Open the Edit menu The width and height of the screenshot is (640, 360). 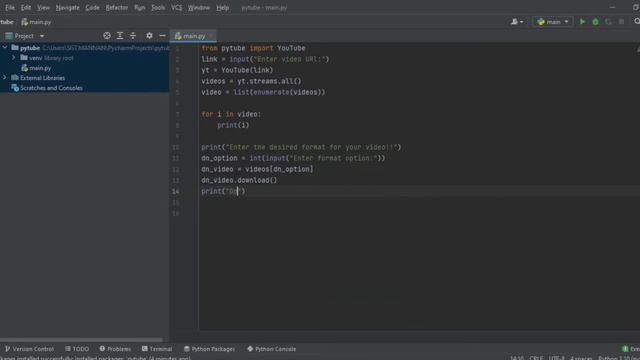coord(26,8)
